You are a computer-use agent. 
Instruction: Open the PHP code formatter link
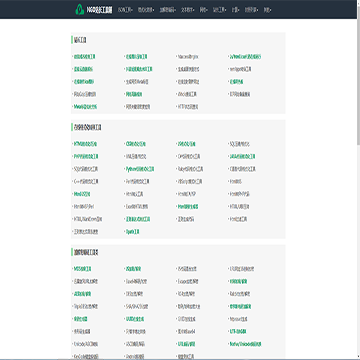(86, 156)
